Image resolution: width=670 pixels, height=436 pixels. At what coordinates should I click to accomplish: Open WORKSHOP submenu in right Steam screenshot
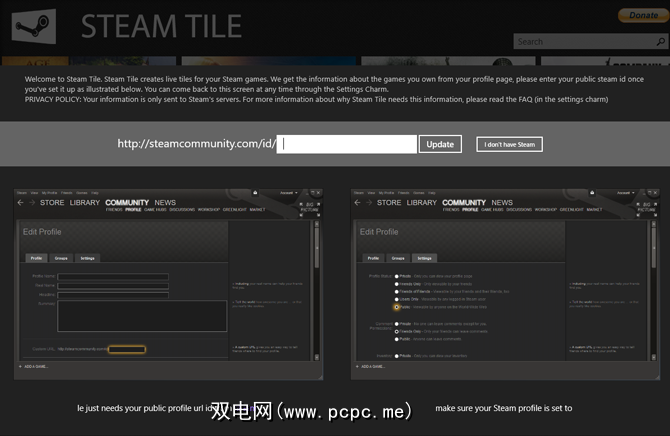point(546,210)
